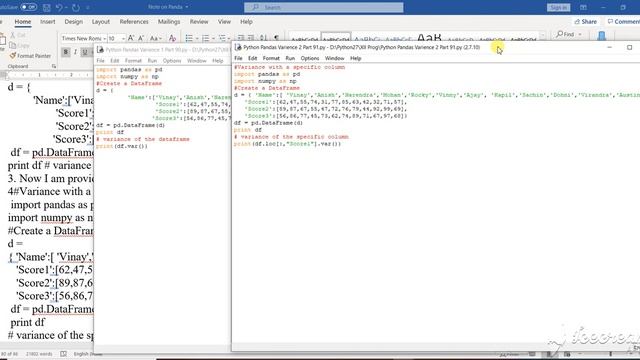Viewport: 640px width, 360px height.
Task: Open Ribbon Display Options in Word
Action: click(583, 7)
